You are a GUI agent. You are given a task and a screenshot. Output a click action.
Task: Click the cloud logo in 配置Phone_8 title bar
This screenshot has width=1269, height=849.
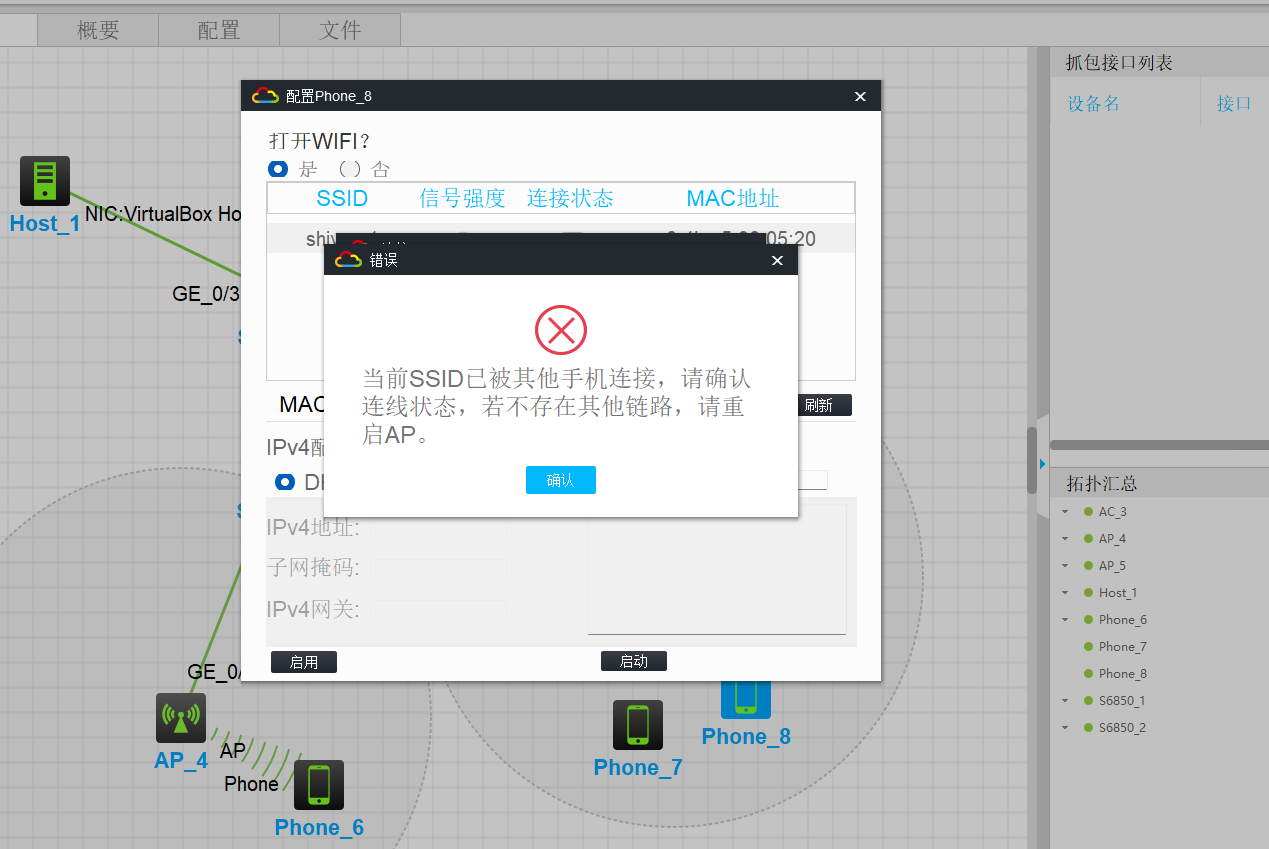click(x=265, y=96)
